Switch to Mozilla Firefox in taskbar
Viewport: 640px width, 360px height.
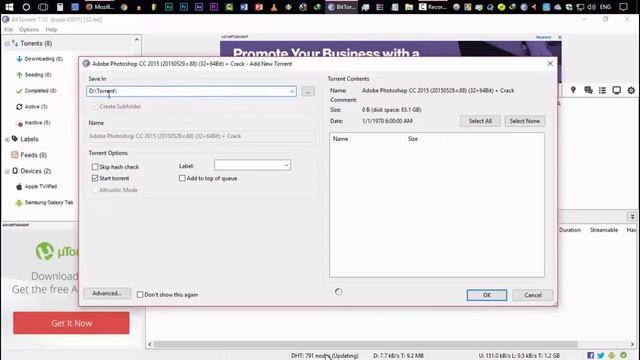pos(100,7)
